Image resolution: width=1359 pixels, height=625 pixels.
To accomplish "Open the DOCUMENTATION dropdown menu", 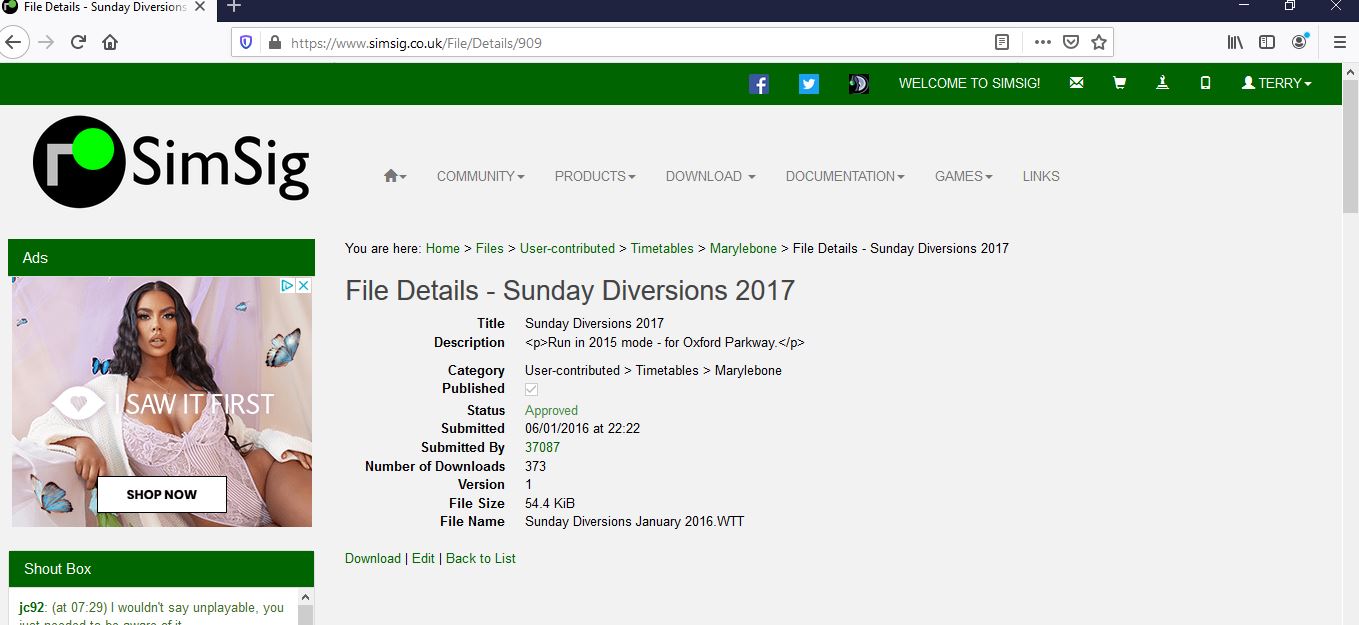I will [x=845, y=176].
